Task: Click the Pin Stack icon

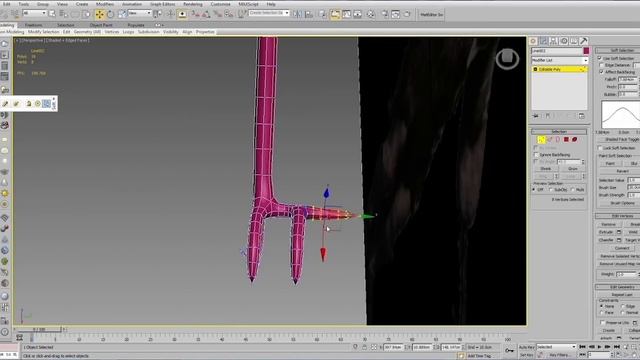Action: pyautogui.click(x=536, y=116)
